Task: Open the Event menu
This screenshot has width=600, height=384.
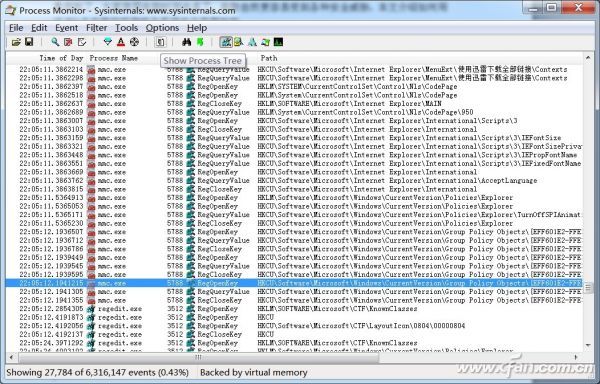Action: tap(67, 28)
